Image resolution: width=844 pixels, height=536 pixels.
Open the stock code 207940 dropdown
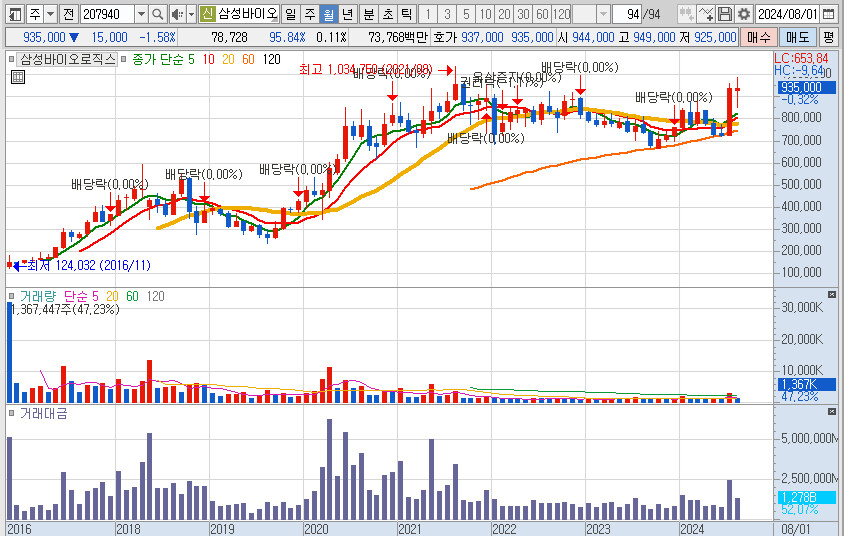click(139, 14)
